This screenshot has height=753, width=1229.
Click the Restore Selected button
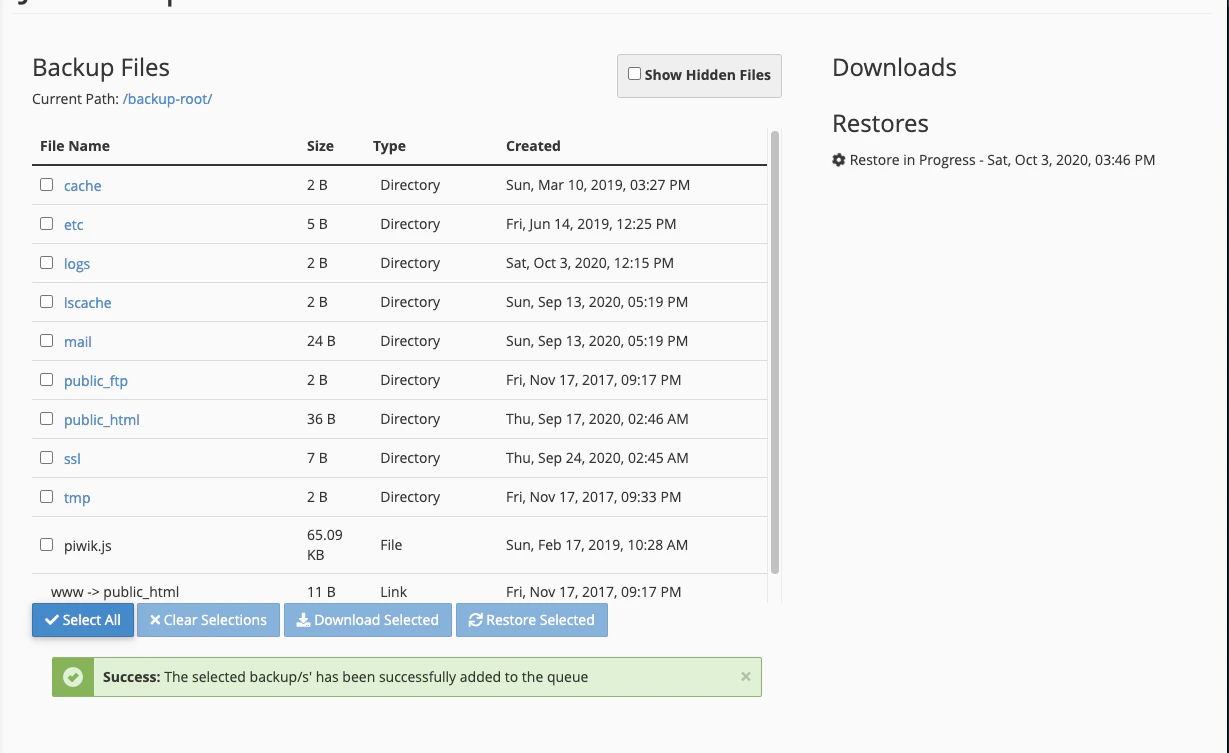[x=531, y=620]
